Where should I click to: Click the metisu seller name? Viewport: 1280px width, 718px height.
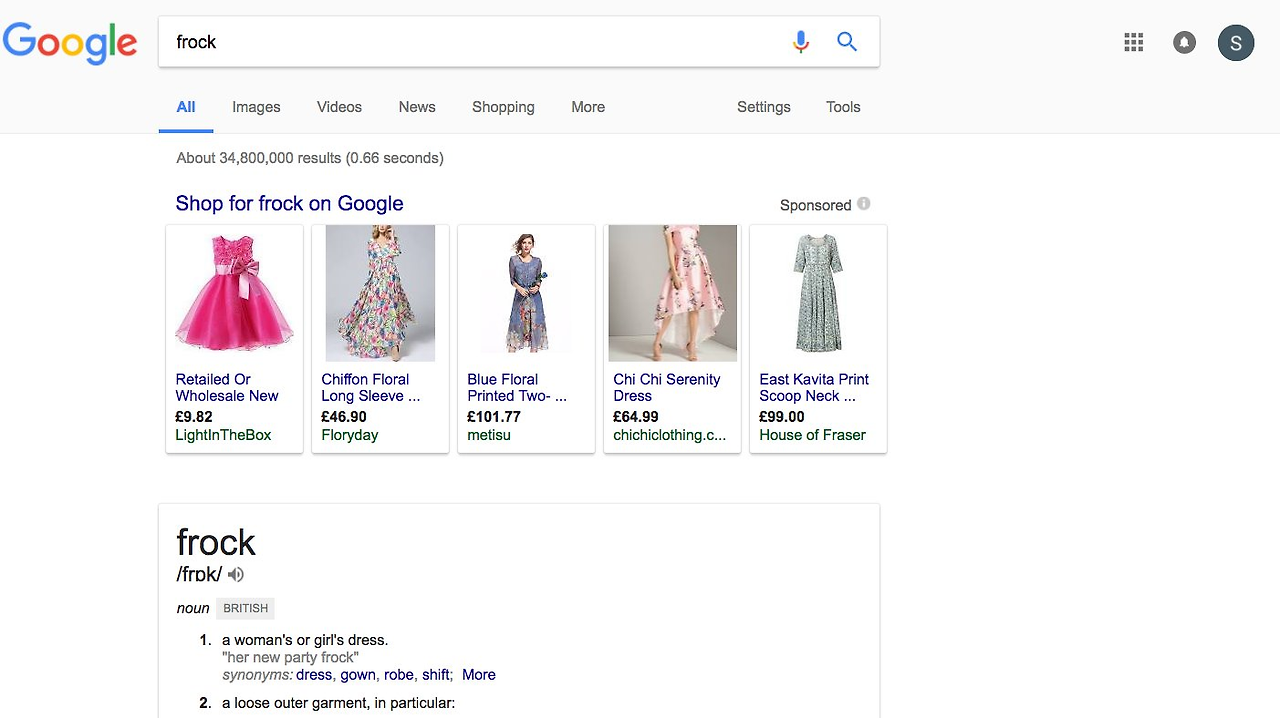click(x=489, y=435)
